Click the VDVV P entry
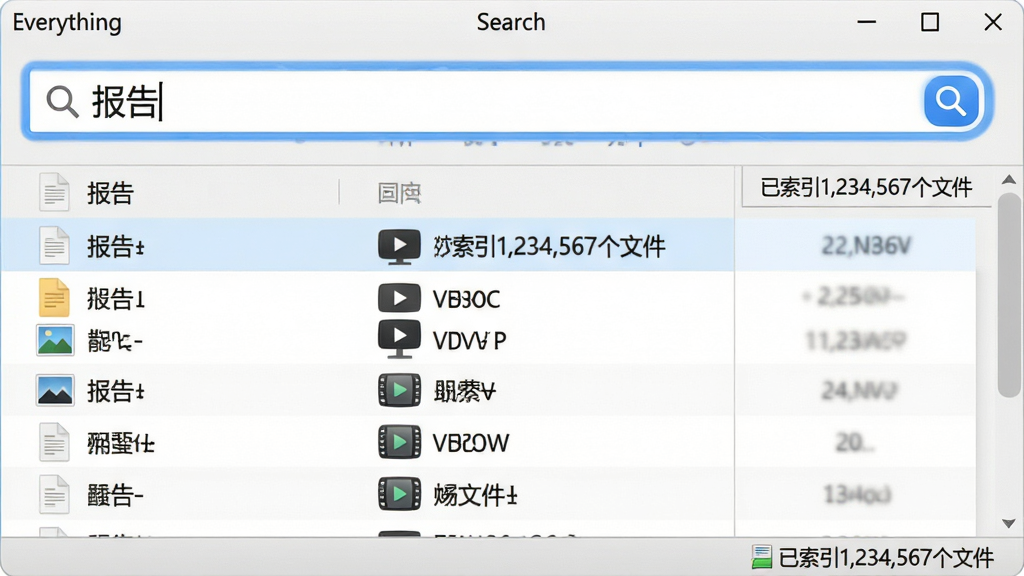 (470, 340)
